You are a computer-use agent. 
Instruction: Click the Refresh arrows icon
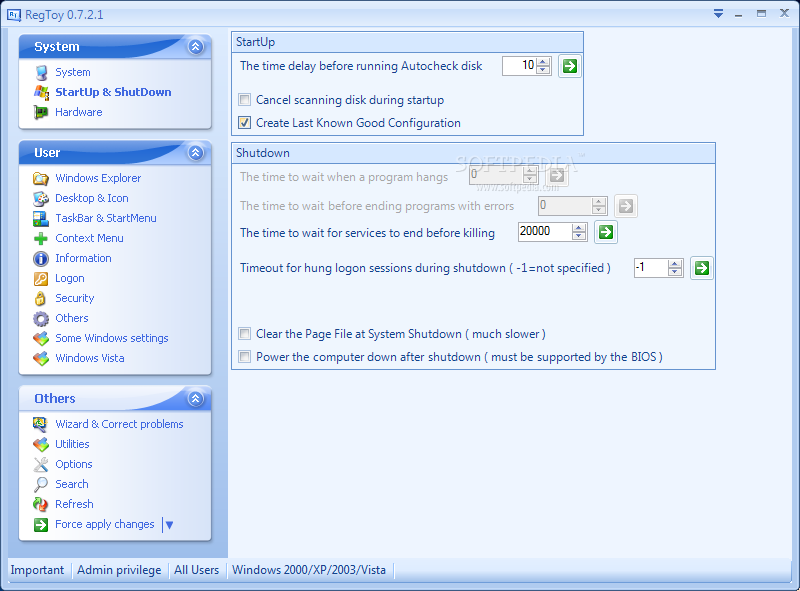[x=40, y=504]
